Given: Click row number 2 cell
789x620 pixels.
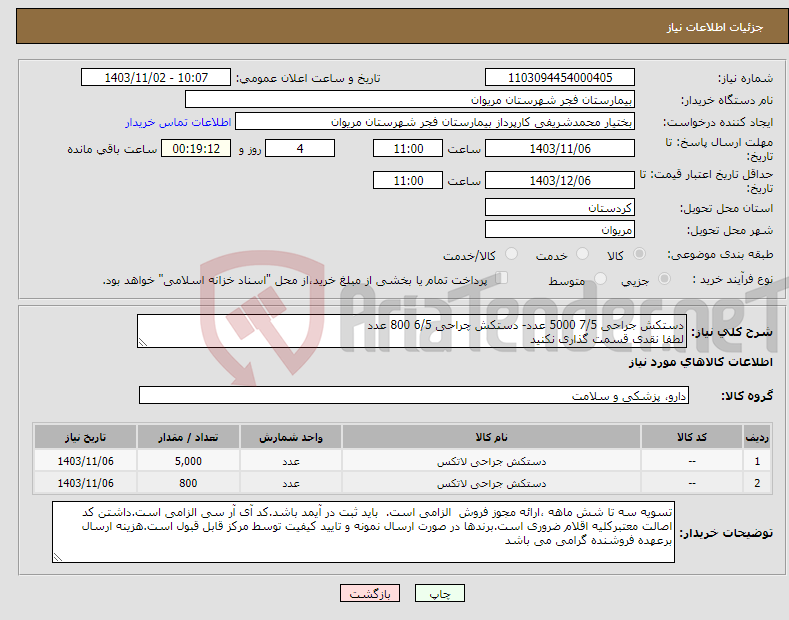Looking at the screenshot, I should pyautogui.click(x=757, y=483).
